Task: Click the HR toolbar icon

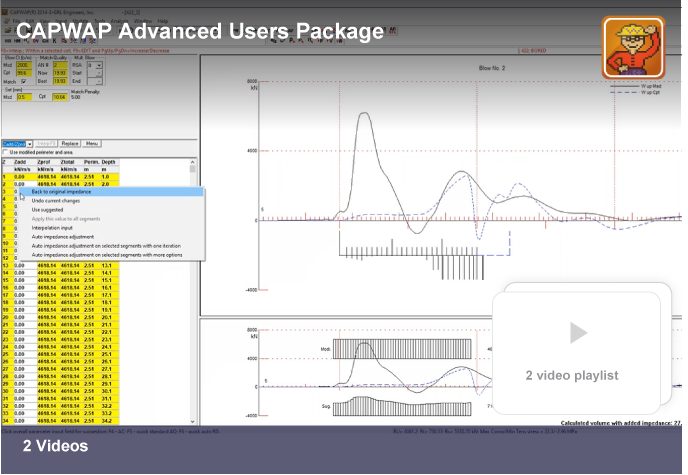Action: 8,41
